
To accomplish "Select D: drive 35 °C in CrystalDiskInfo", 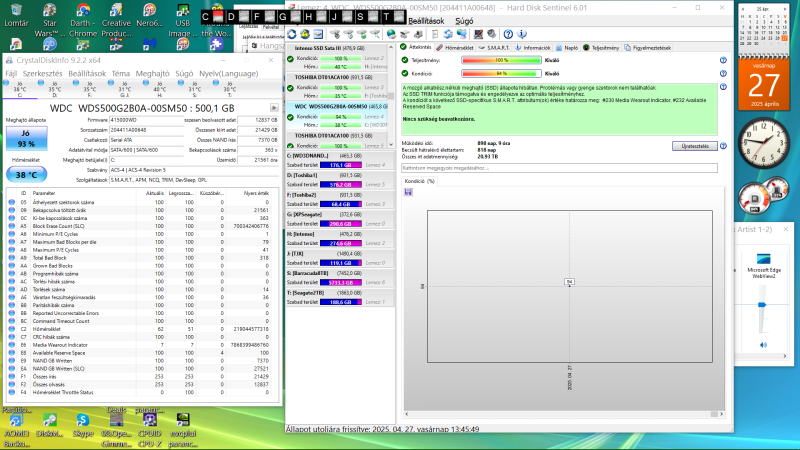I will click(x=55, y=87).
